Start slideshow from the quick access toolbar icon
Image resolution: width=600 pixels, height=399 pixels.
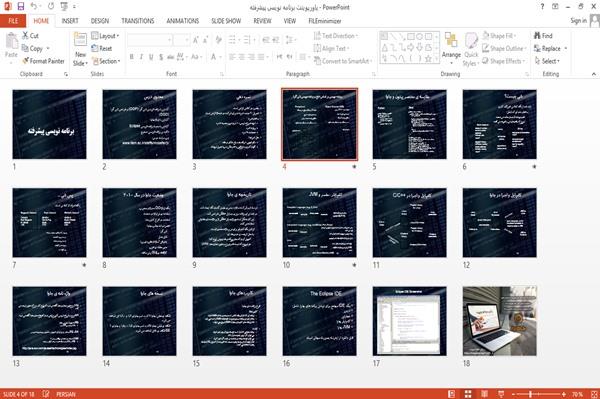click(64, 6)
